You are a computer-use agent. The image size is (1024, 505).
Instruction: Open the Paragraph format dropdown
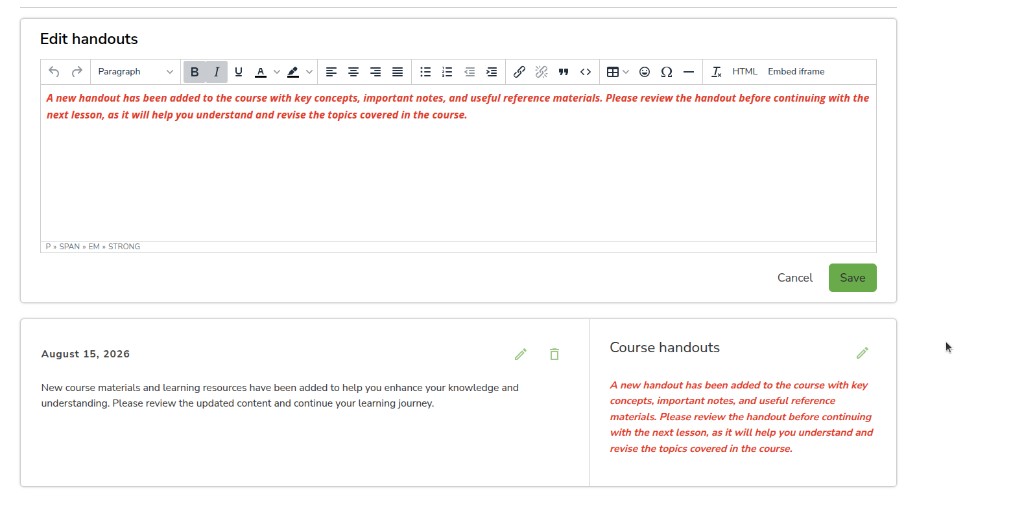(135, 72)
